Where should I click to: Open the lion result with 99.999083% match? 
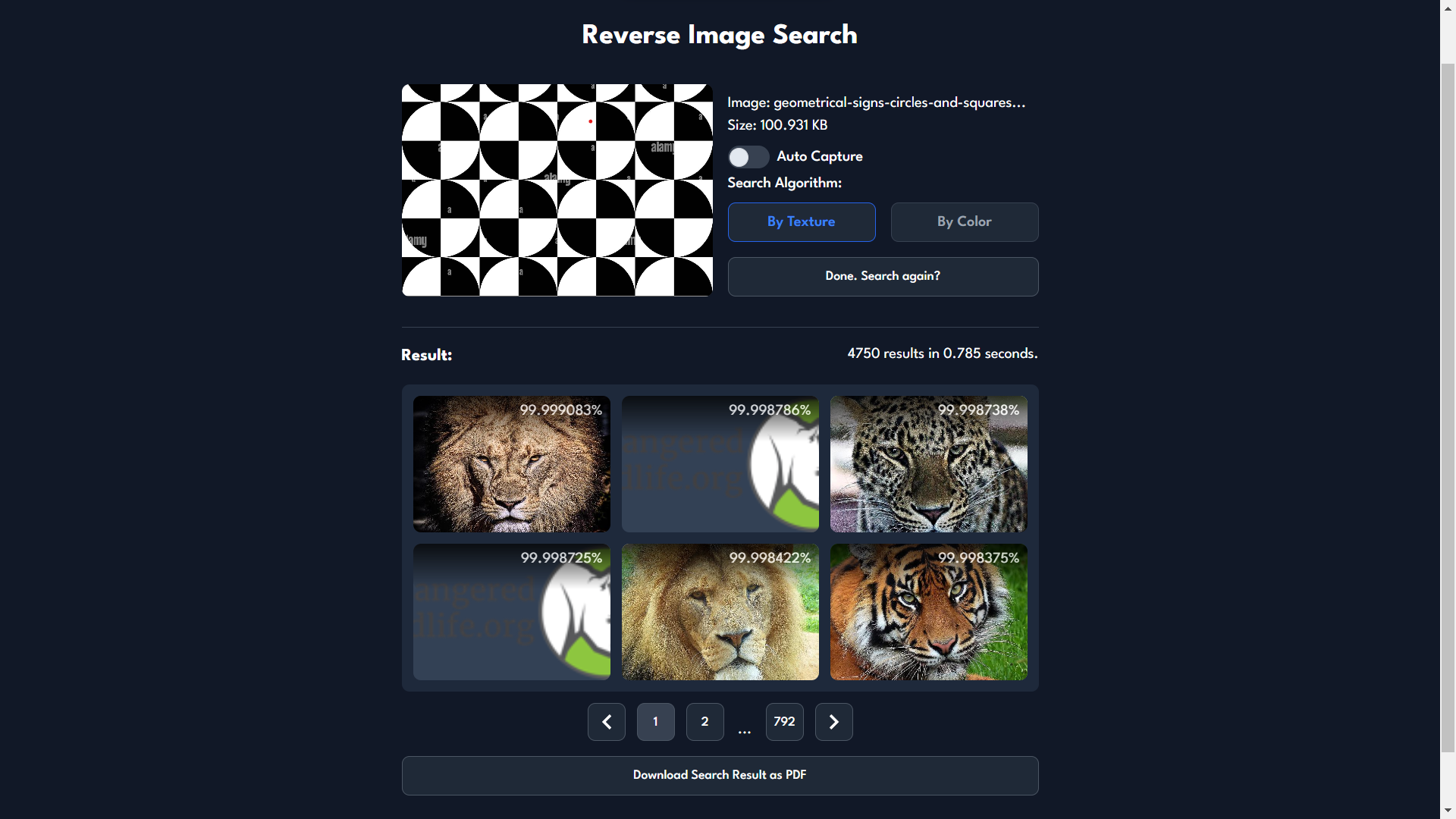(x=511, y=464)
